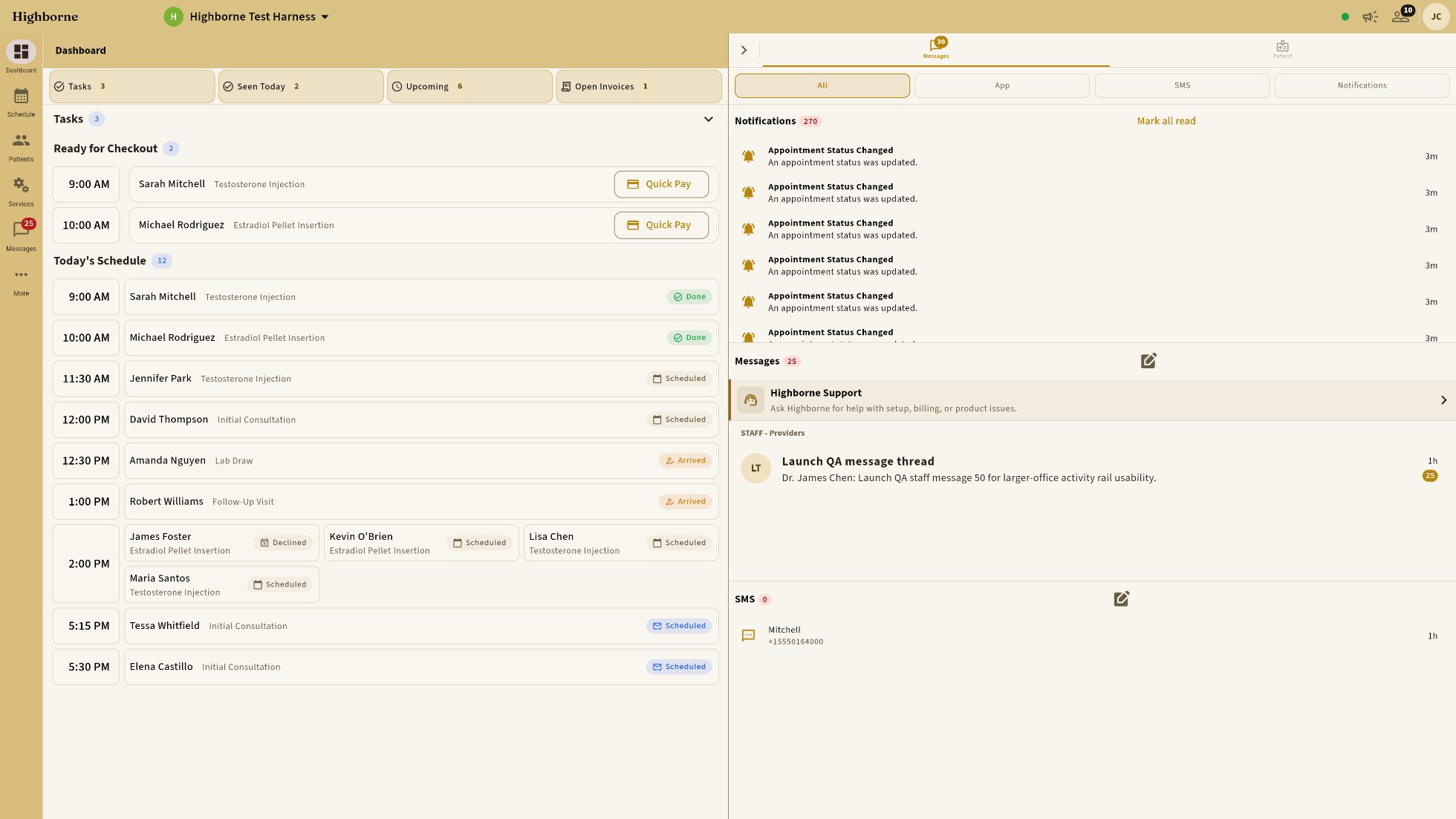Open Jennifer Park's appointment row

421,379
